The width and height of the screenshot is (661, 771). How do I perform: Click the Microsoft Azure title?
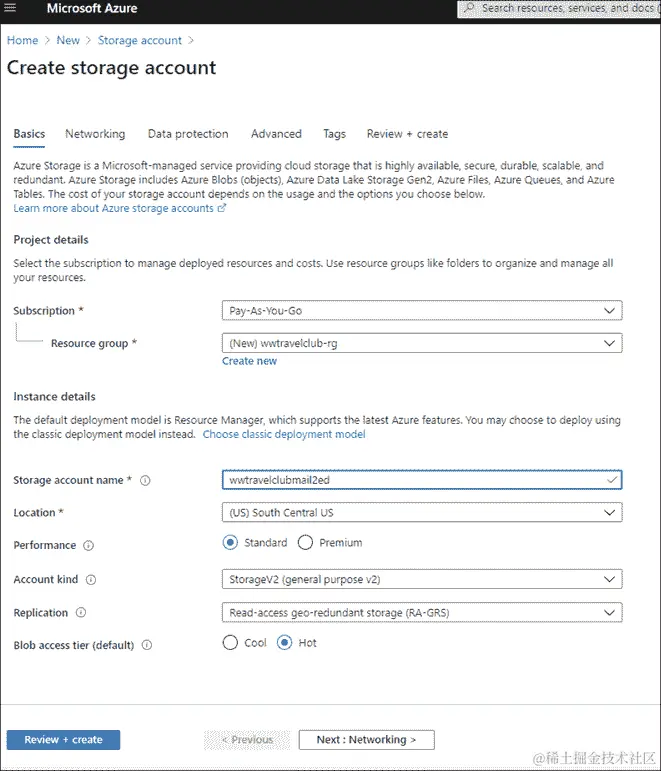coord(92,8)
